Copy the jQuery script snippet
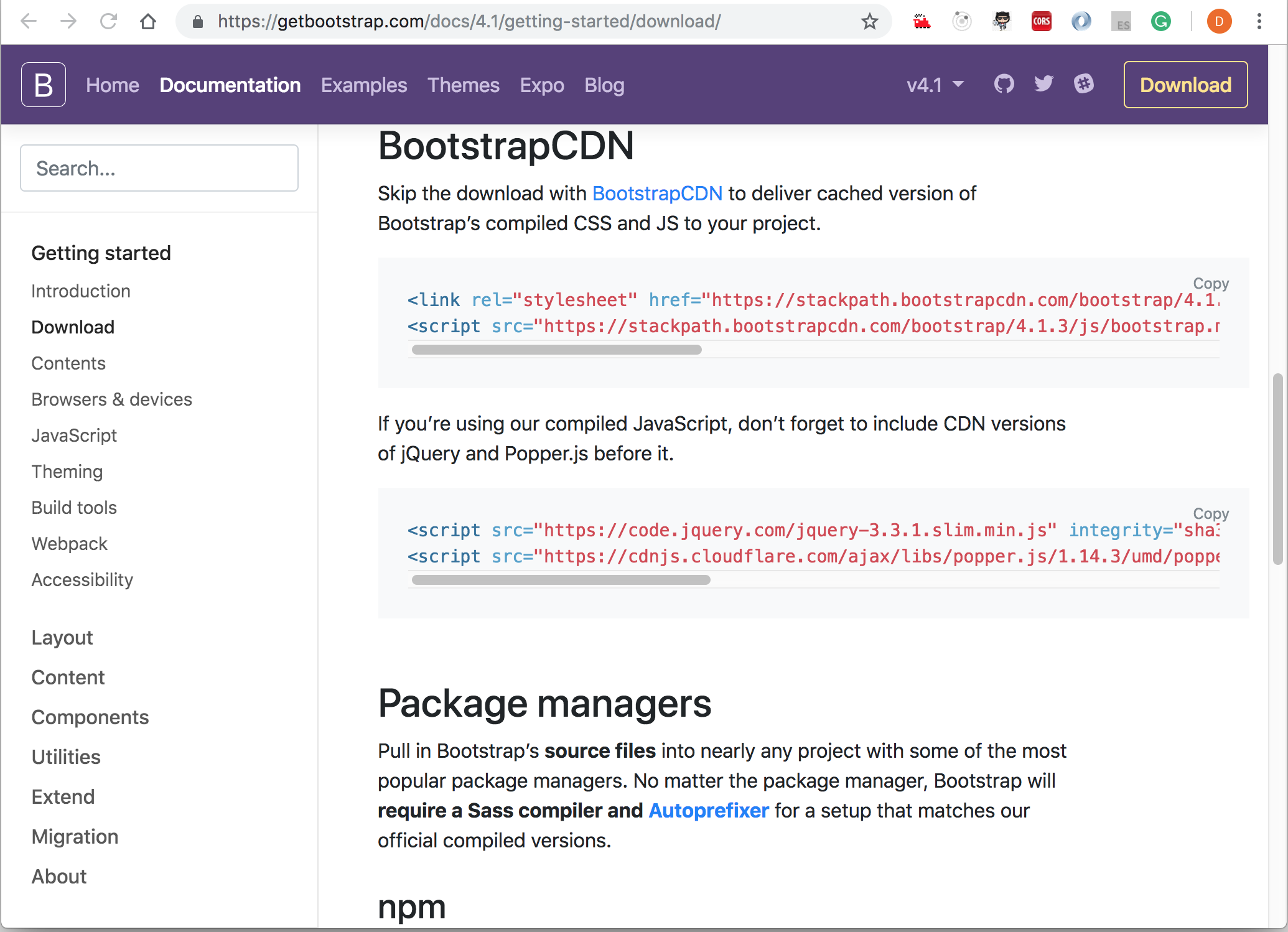The height and width of the screenshot is (932, 1288). [x=1210, y=514]
